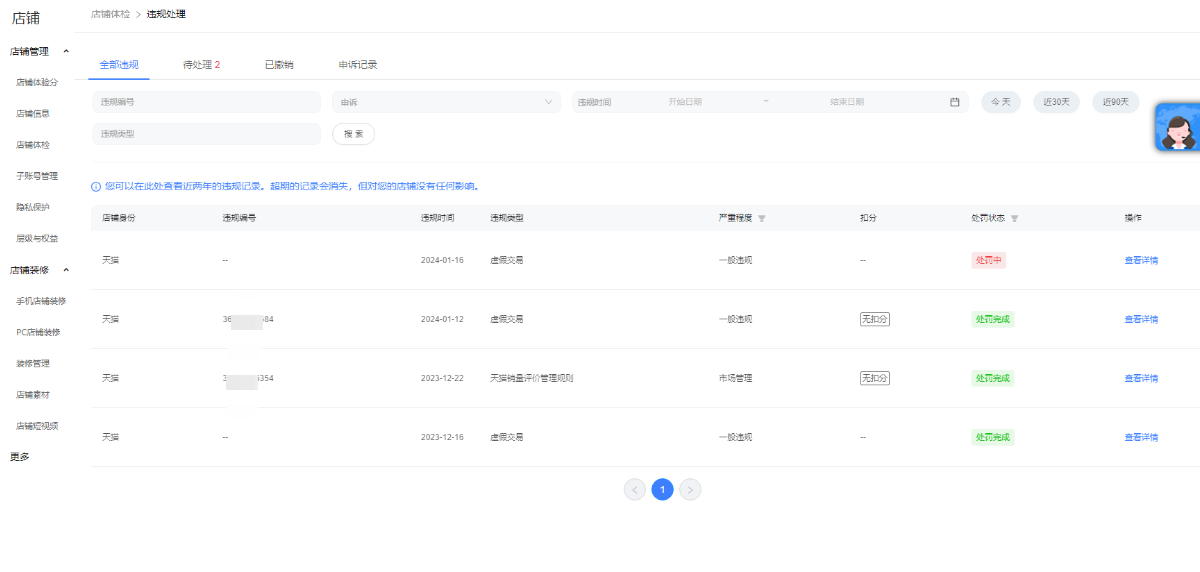The width and height of the screenshot is (1200, 572).
Task: Click the 搜索 button
Action: pos(353,134)
